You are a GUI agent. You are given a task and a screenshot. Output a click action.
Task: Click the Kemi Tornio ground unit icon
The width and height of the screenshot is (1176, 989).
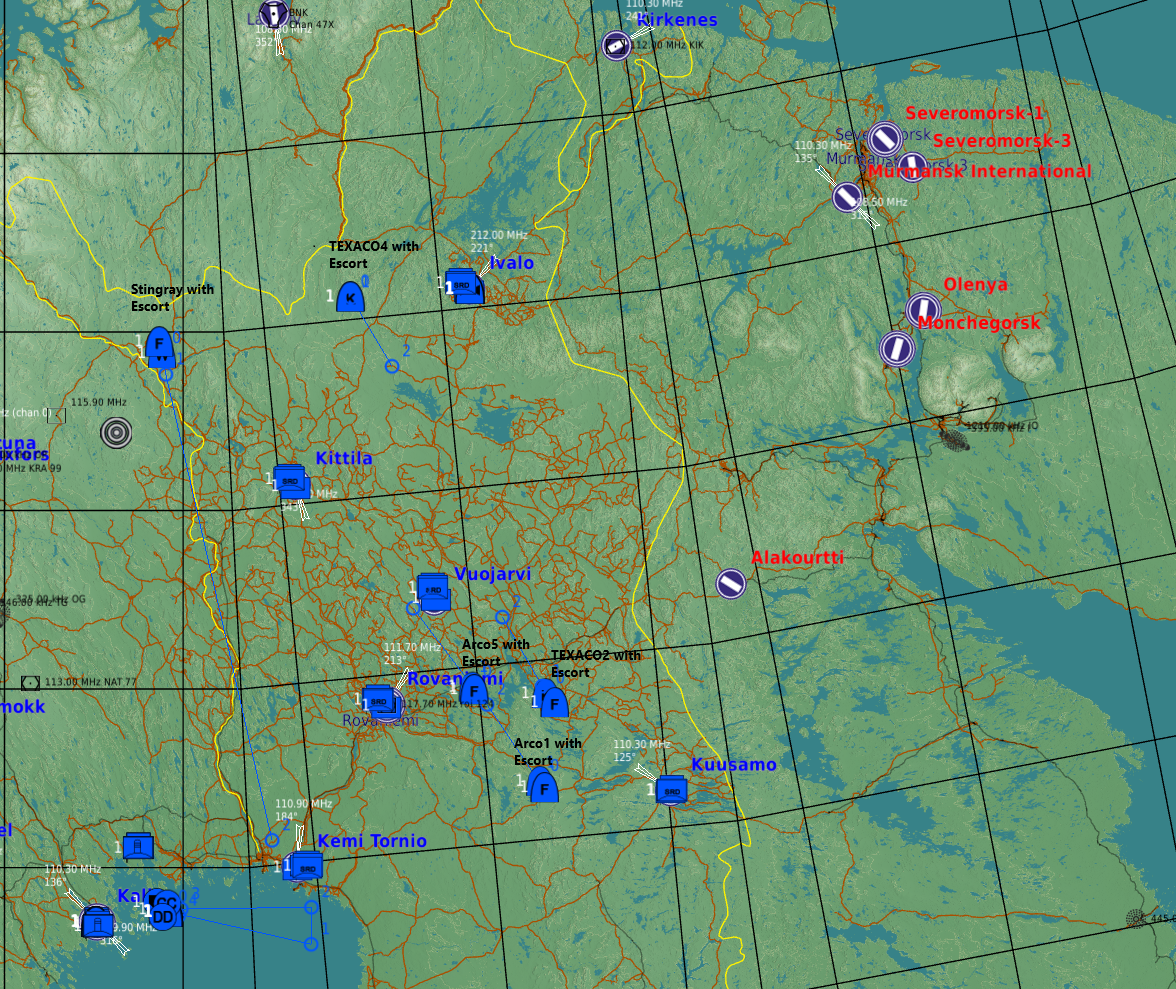[x=307, y=867]
